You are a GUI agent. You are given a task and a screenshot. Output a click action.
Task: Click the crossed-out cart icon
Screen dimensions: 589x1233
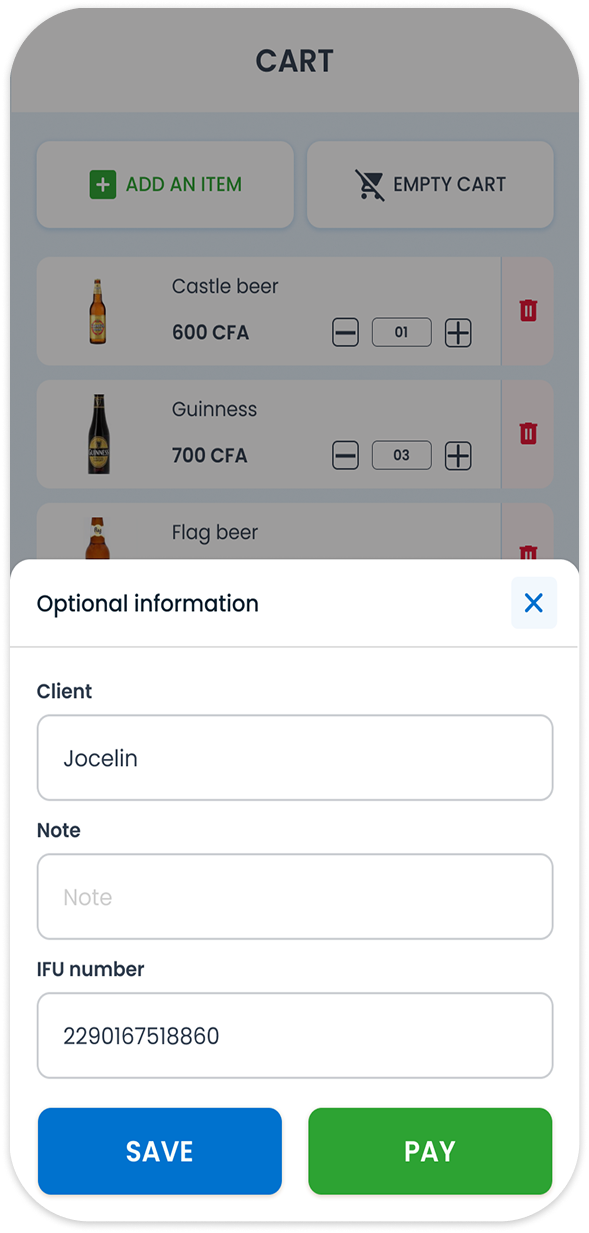coord(370,185)
